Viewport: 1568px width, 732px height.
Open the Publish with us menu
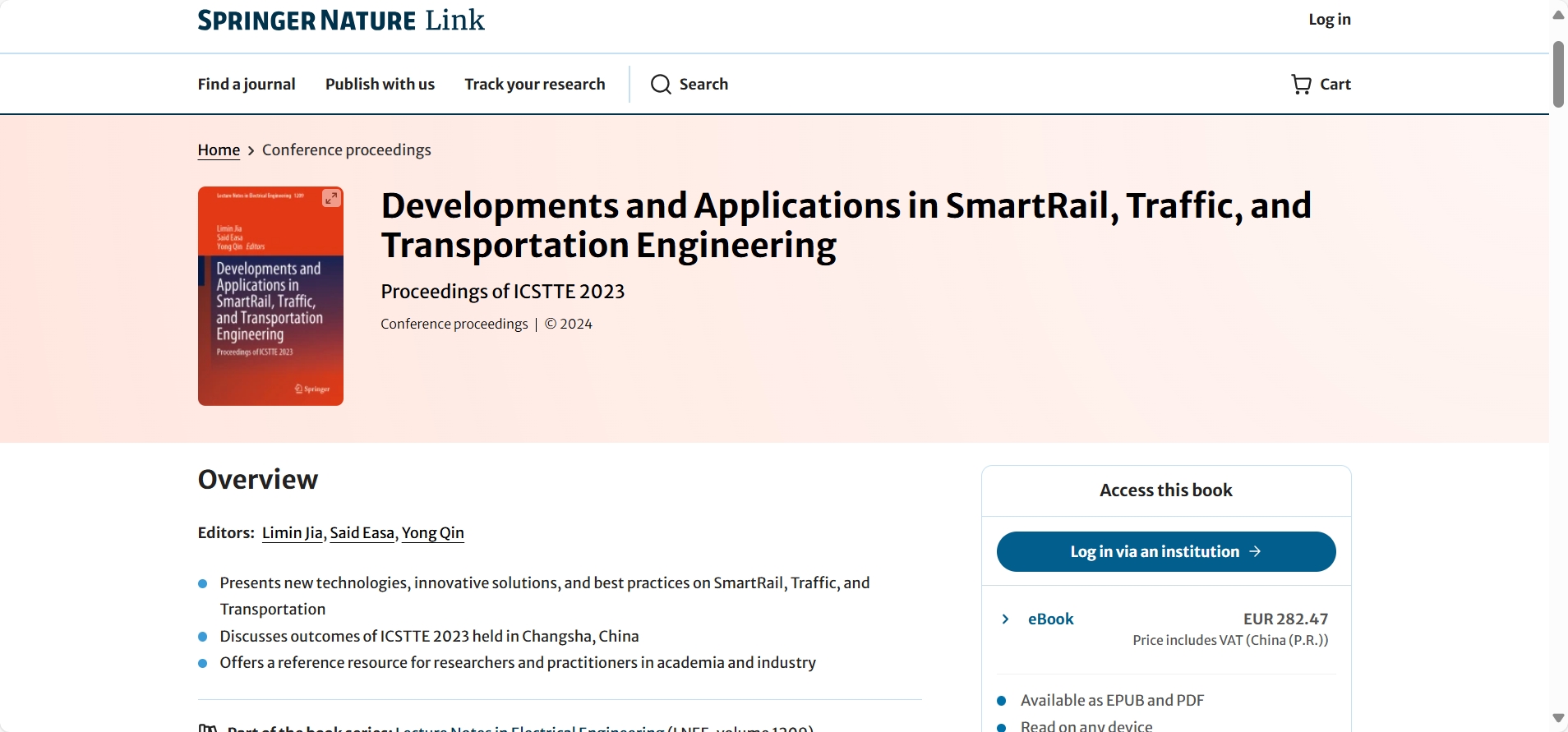(x=380, y=84)
